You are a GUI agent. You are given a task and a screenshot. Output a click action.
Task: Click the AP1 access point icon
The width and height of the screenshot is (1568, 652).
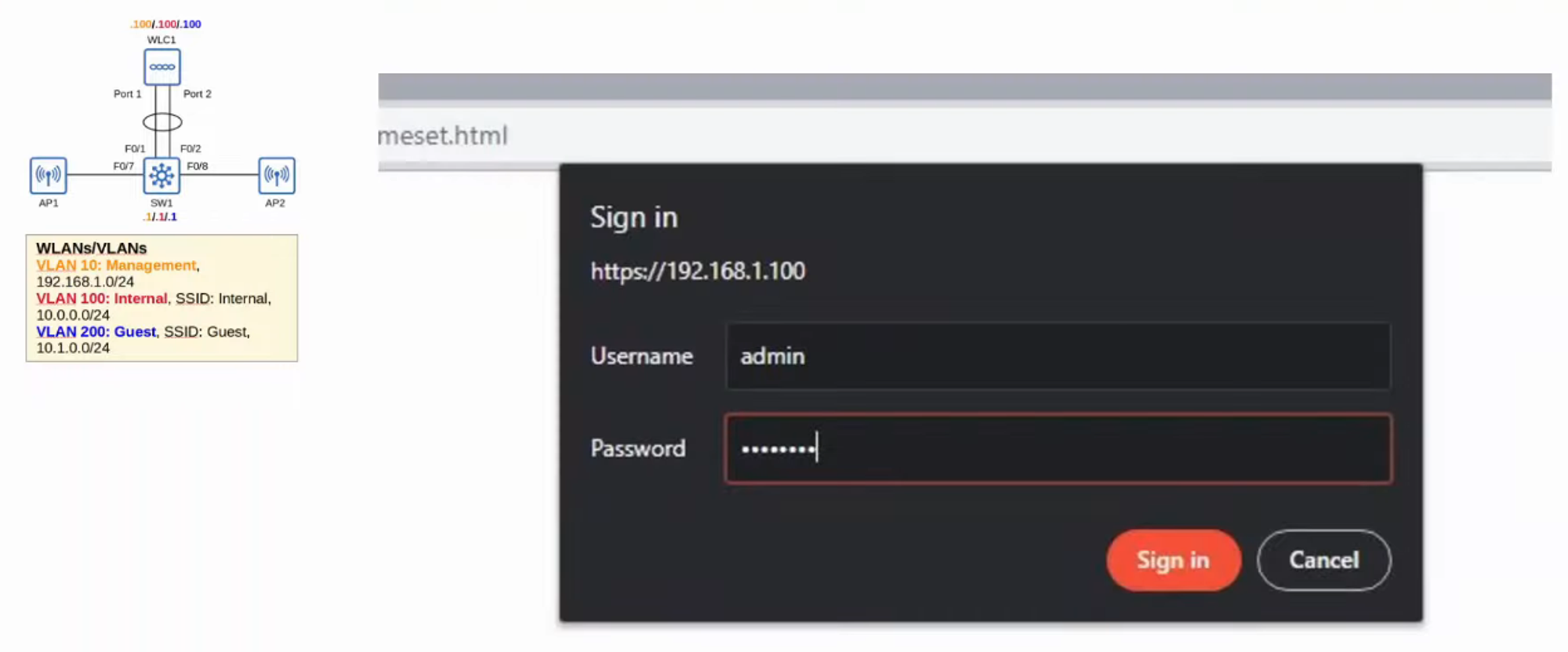click(x=49, y=175)
